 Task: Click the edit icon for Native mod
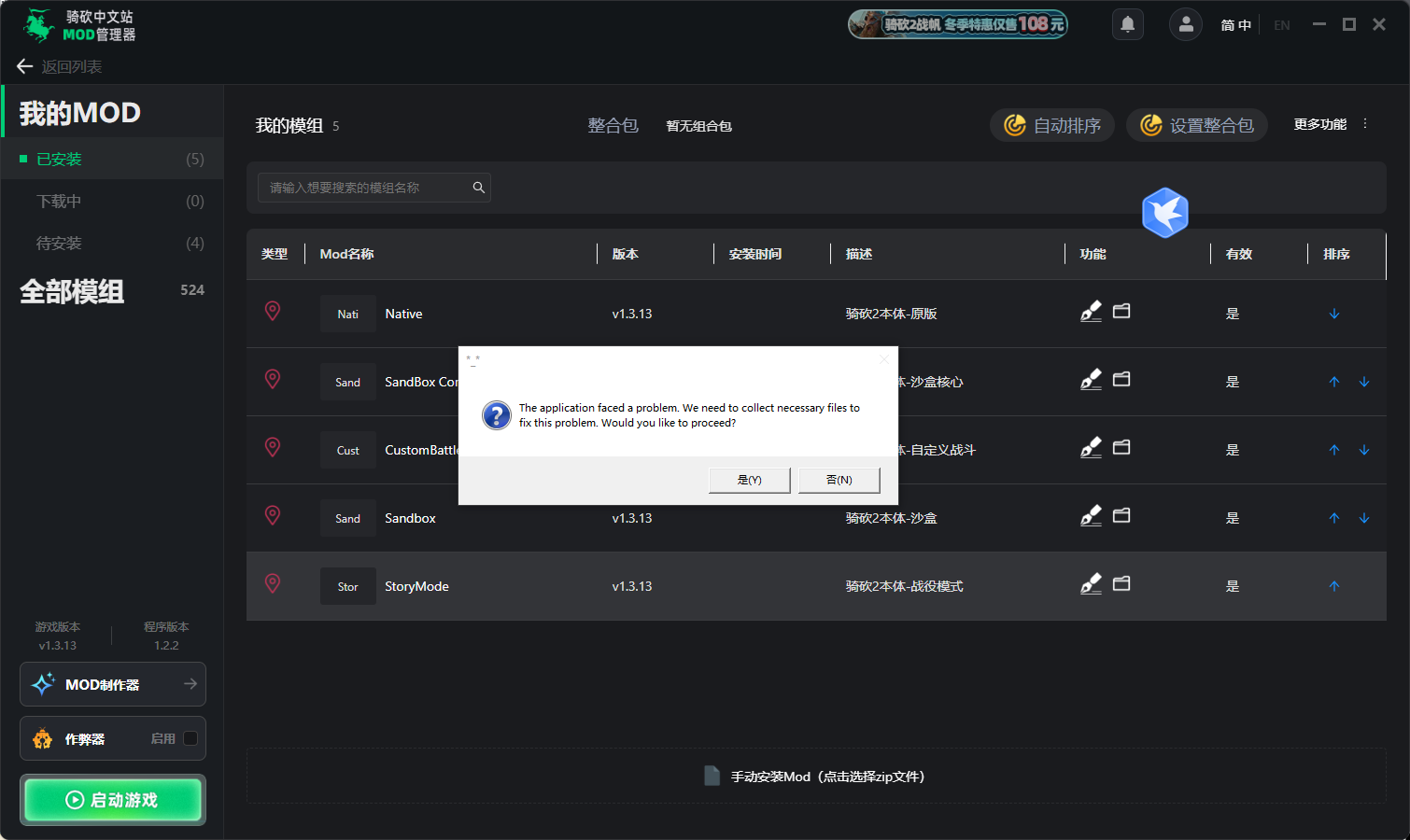click(x=1091, y=312)
